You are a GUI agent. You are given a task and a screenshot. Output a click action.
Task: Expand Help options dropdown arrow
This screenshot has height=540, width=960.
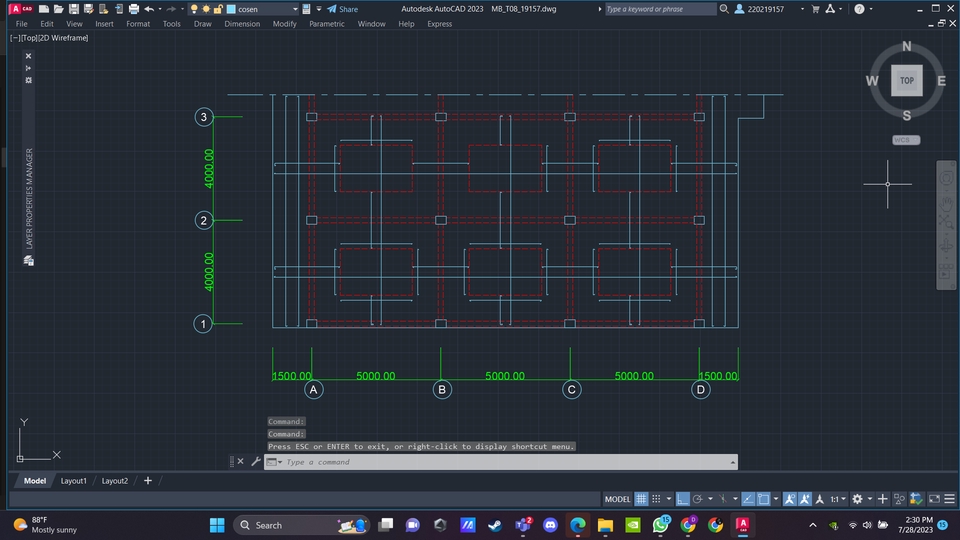coord(871,9)
